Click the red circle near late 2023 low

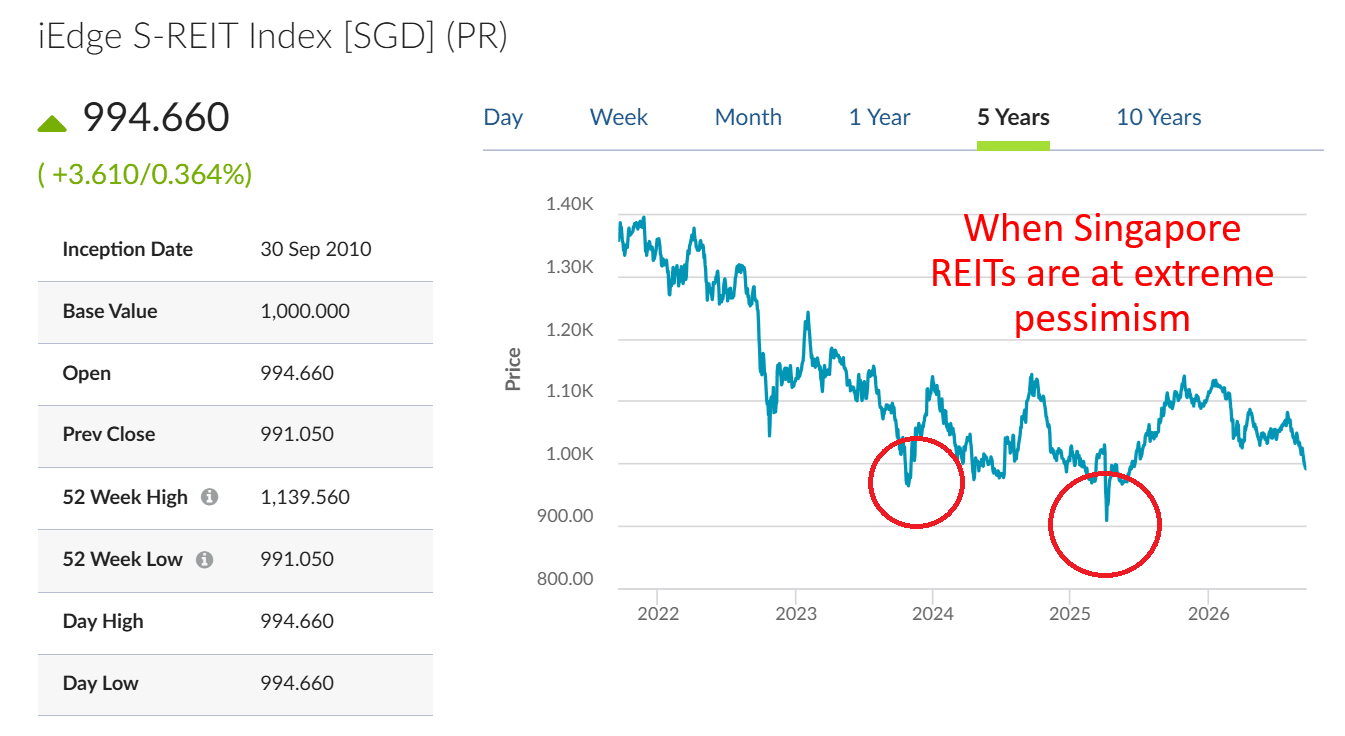pyautogui.click(x=917, y=482)
